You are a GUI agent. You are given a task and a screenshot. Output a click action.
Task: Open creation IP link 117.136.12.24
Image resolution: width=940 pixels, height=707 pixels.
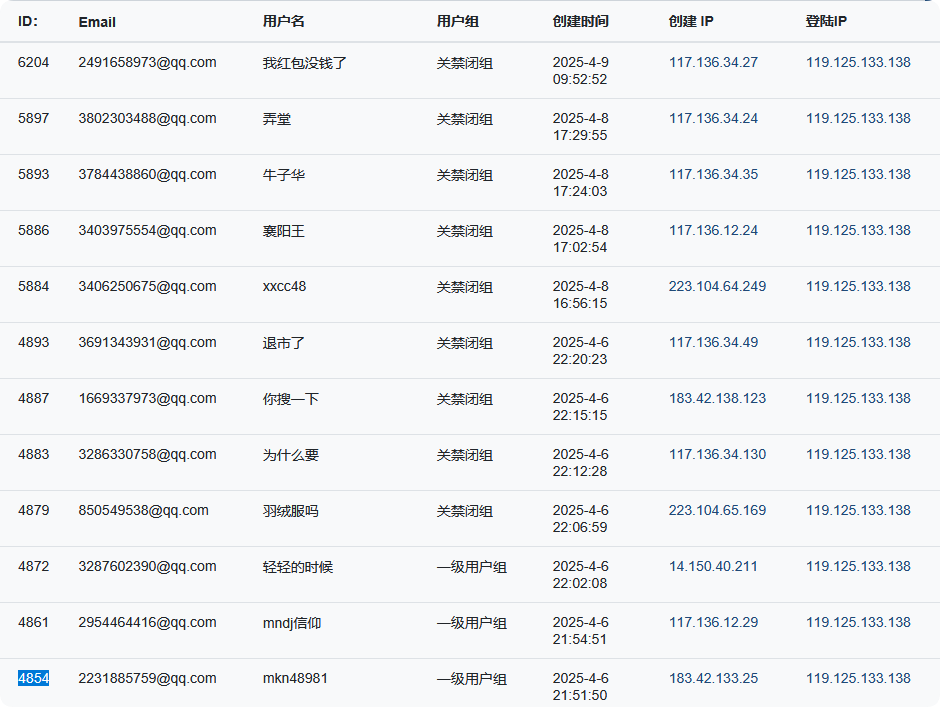(713, 230)
